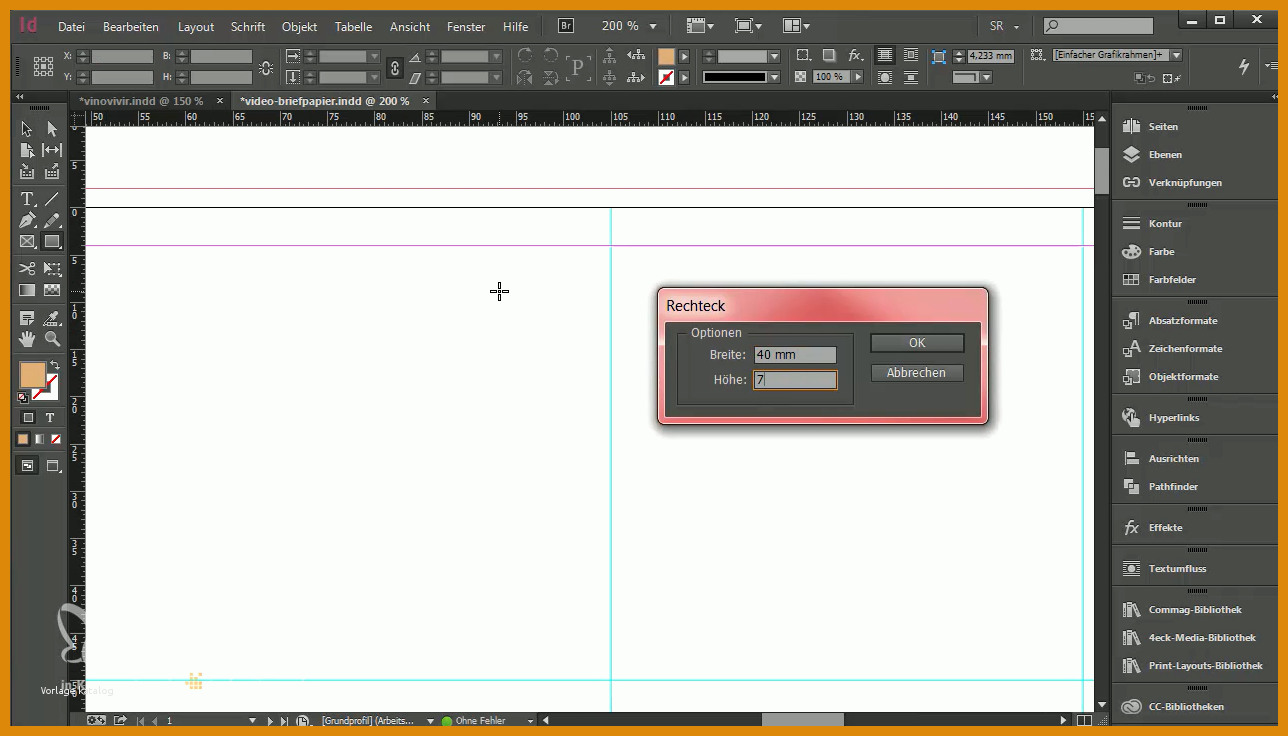Toggle constrain proportions chain link icon
1288x736 pixels.
point(395,67)
